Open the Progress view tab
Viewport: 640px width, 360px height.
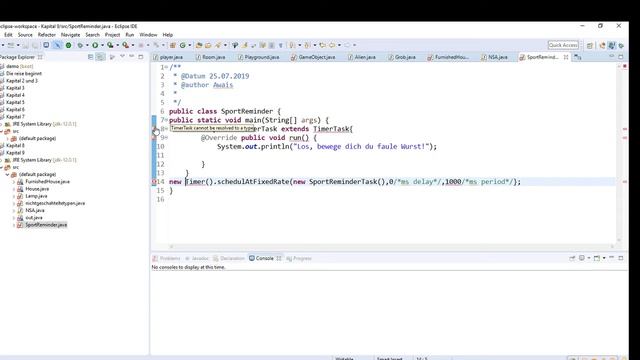coord(299,258)
